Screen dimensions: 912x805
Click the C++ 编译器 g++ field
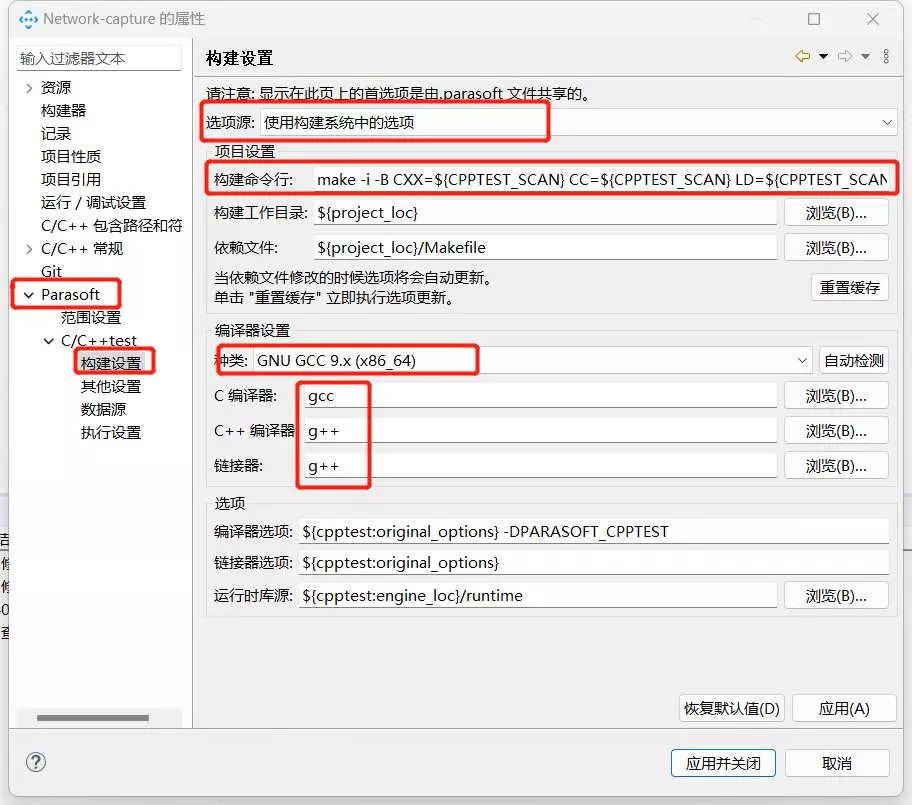pos(540,431)
